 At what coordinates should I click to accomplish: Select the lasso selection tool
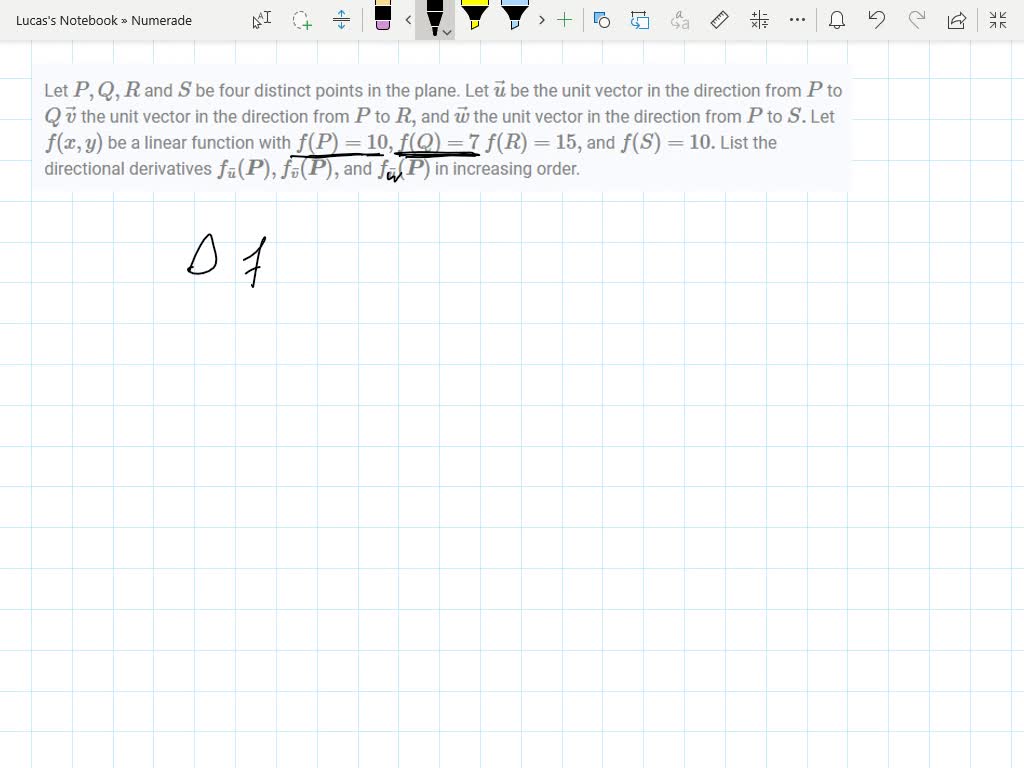pyautogui.click(x=297, y=20)
